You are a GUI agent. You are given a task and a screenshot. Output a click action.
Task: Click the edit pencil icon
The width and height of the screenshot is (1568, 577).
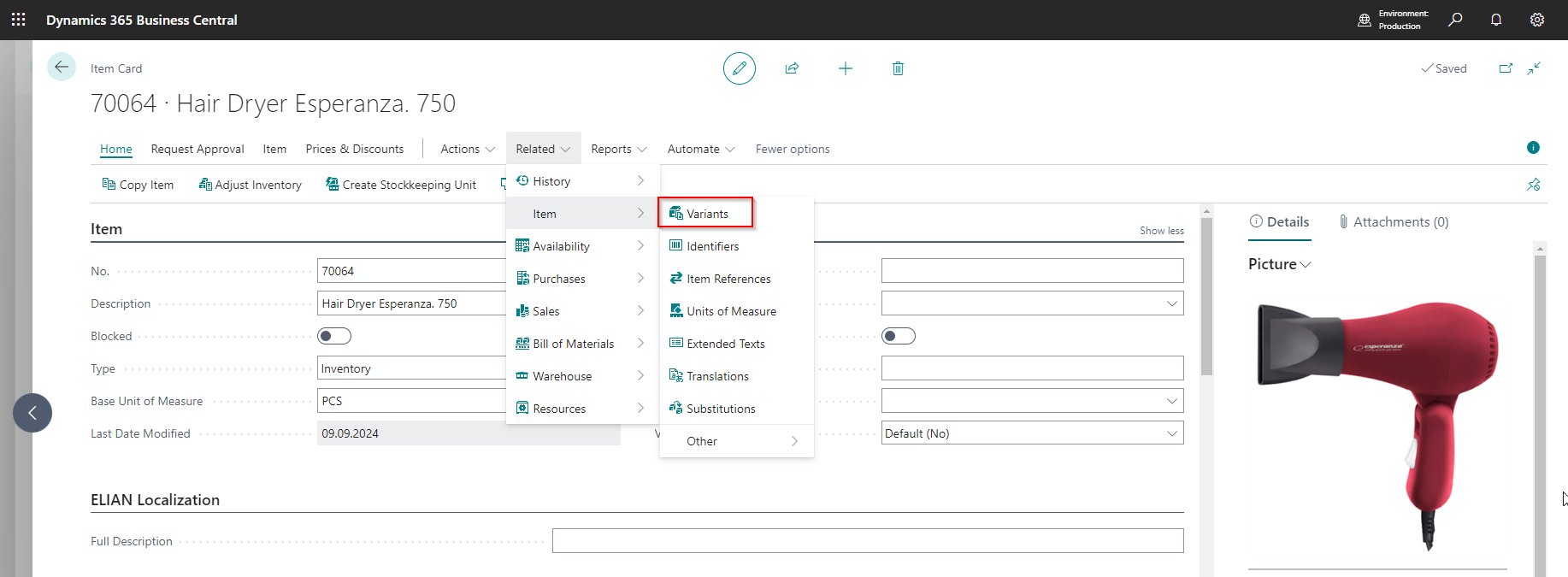[740, 68]
